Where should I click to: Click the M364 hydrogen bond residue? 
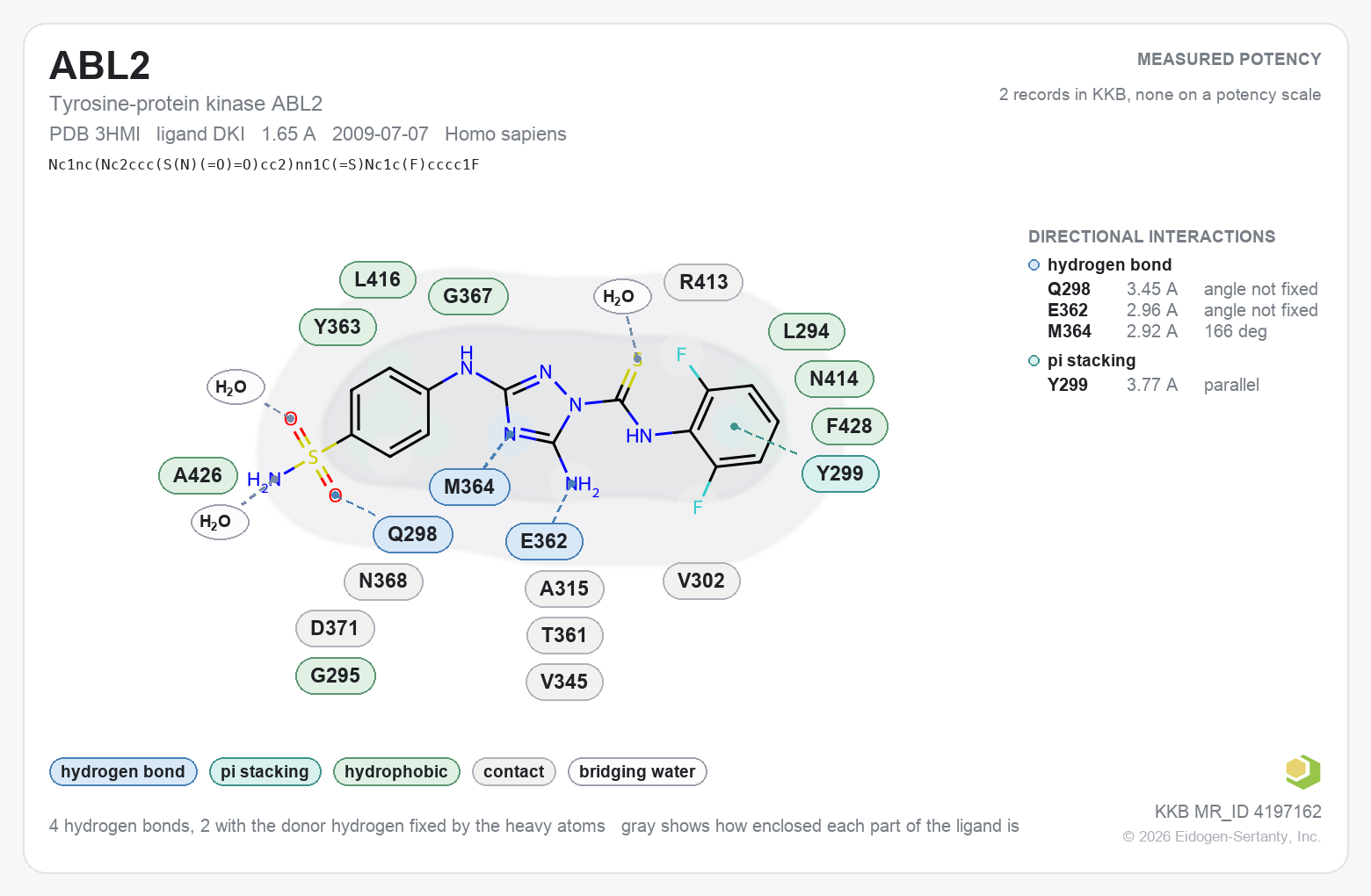(470, 488)
